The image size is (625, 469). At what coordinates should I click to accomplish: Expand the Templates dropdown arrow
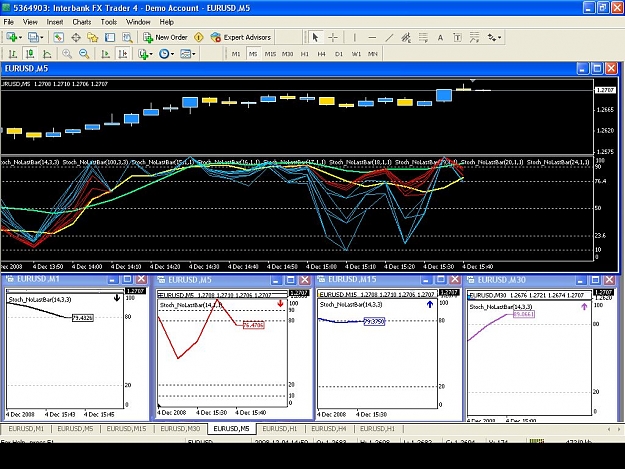coord(194,54)
